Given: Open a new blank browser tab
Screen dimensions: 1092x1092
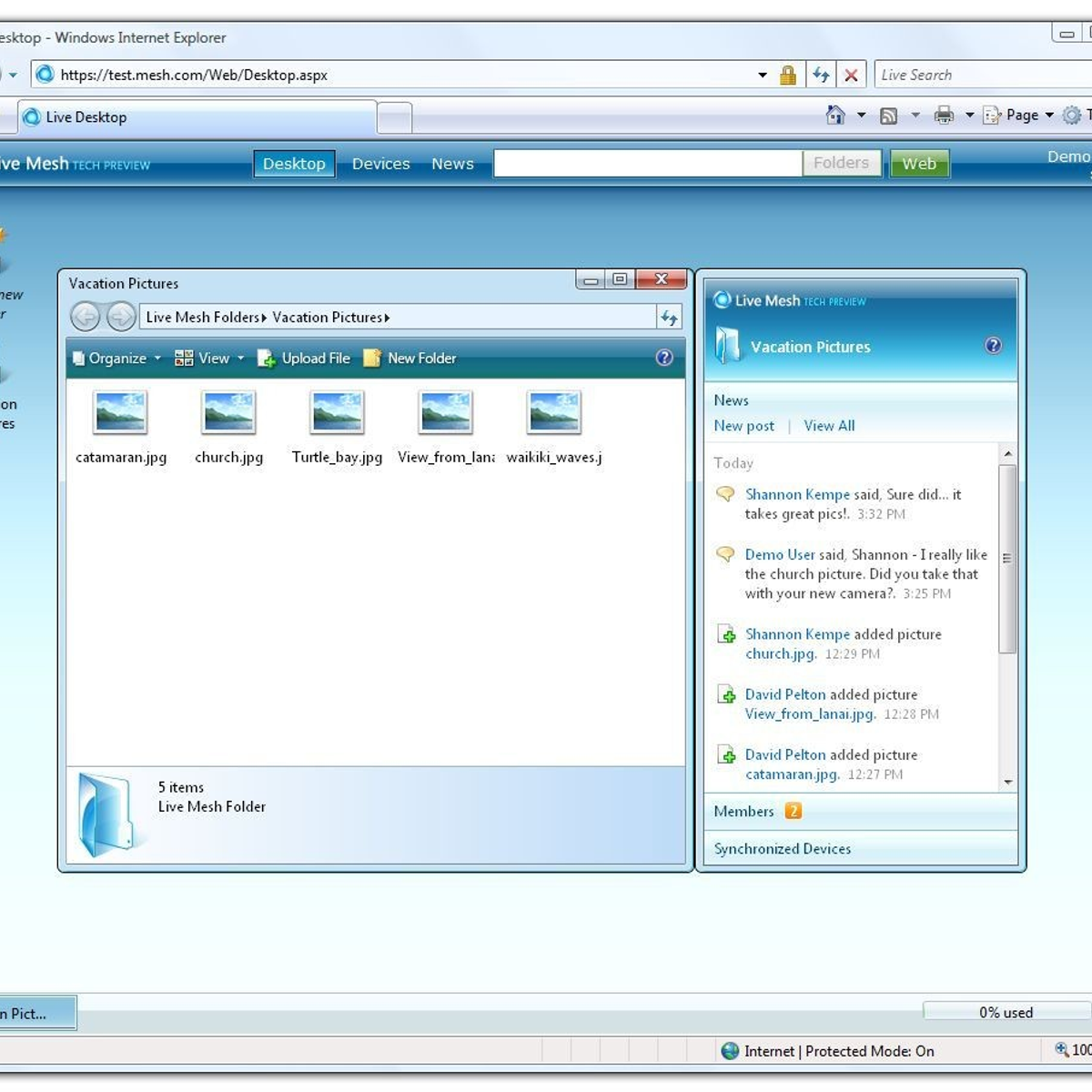Looking at the screenshot, I should 394,118.
